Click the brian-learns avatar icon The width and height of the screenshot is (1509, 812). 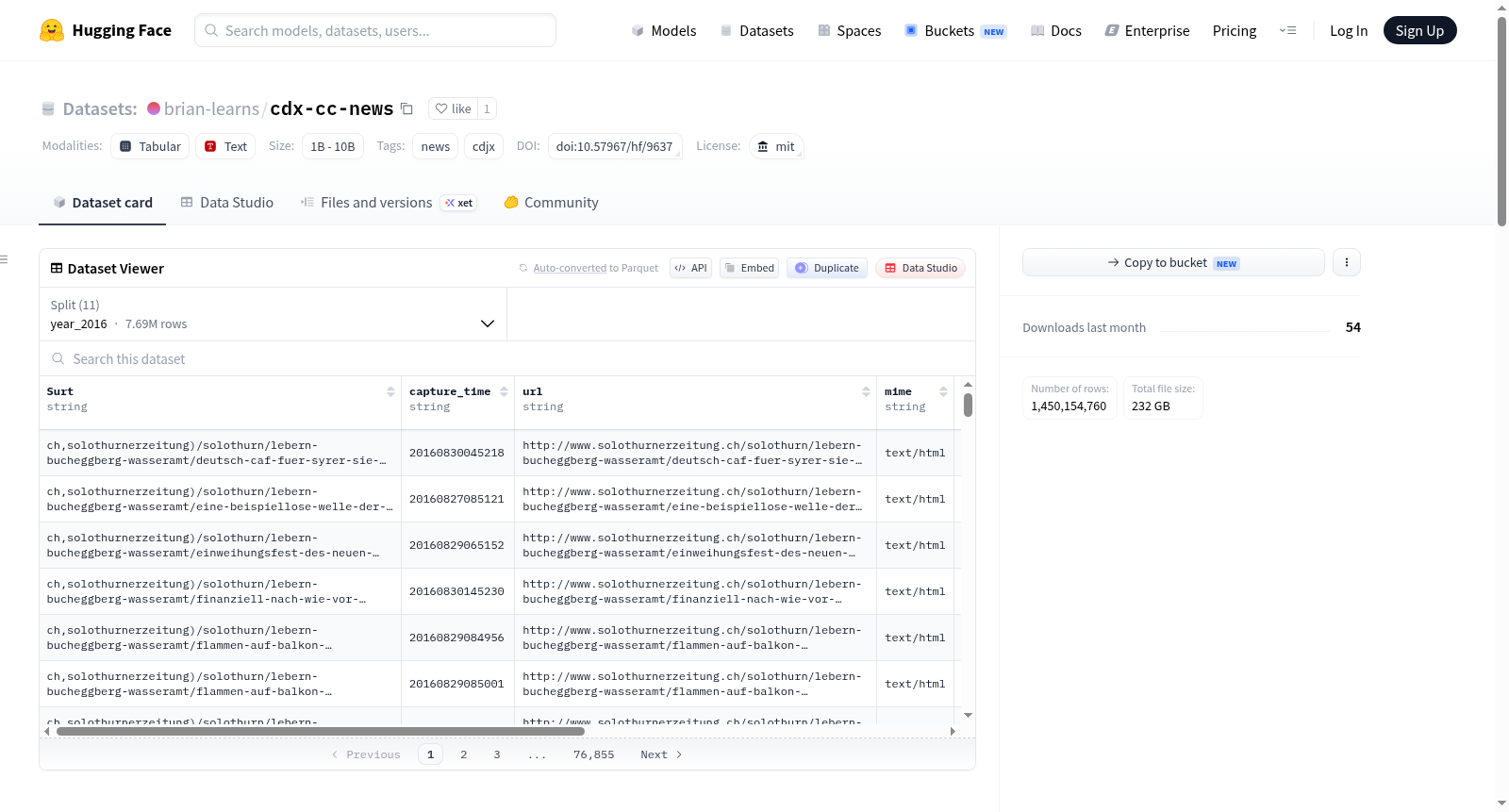click(x=154, y=108)
